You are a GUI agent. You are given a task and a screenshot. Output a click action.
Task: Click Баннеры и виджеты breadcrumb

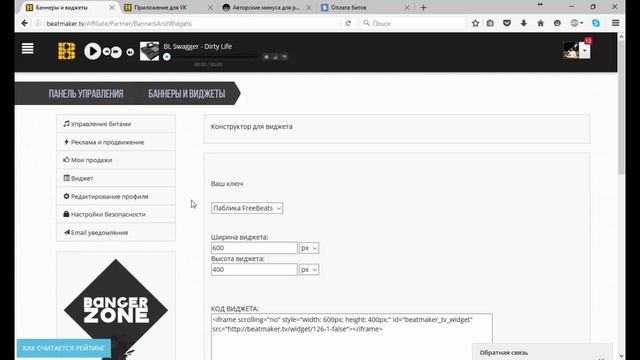coord(187,94)
